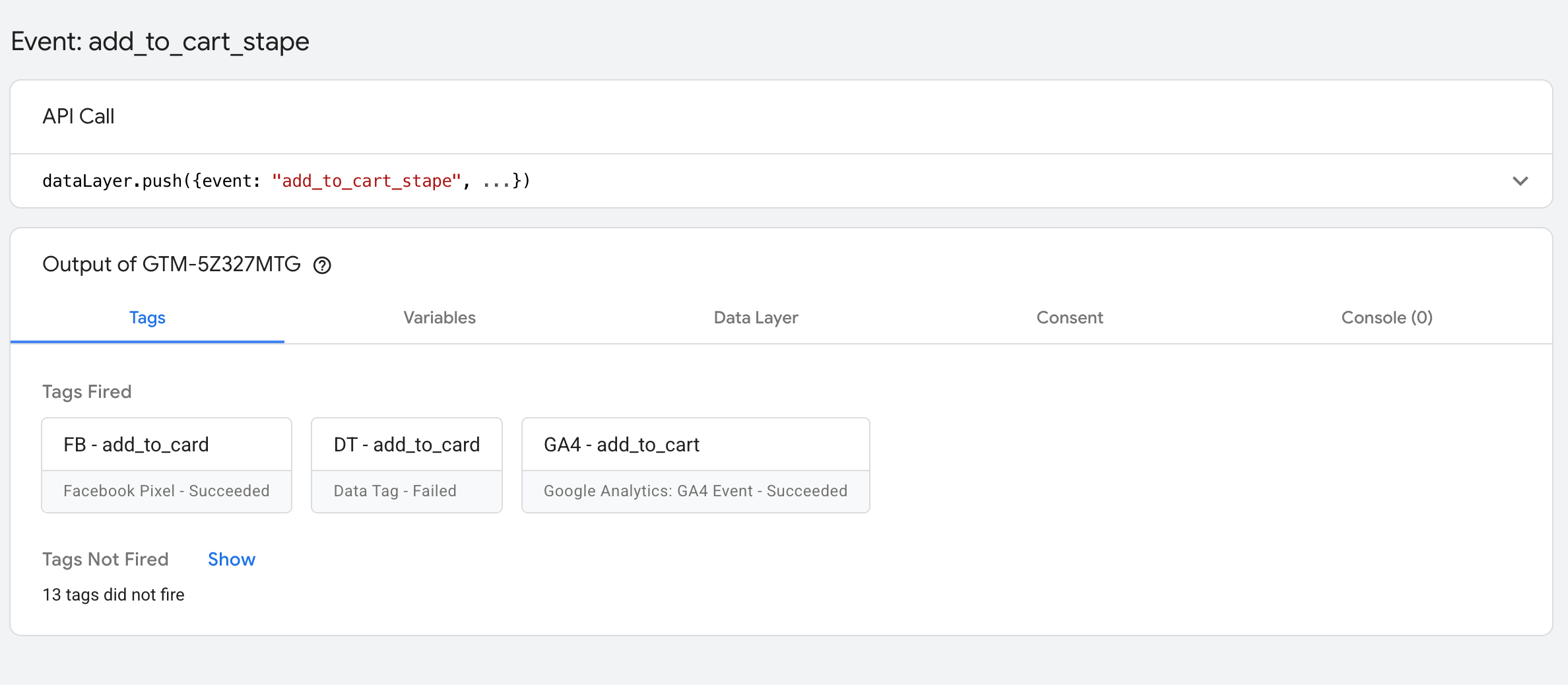Click the API Call header
1568x685 pixels.
79,116
